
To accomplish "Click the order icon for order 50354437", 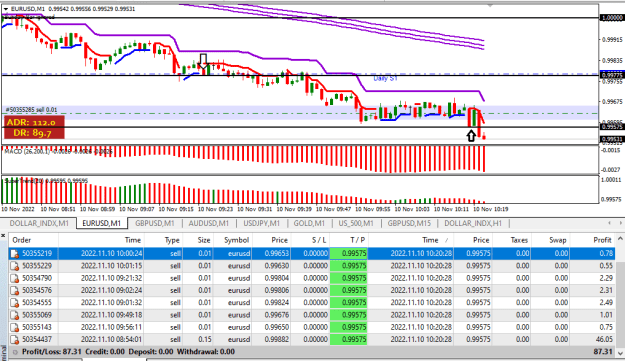I will pyautogui.click(x=14, y=340).
